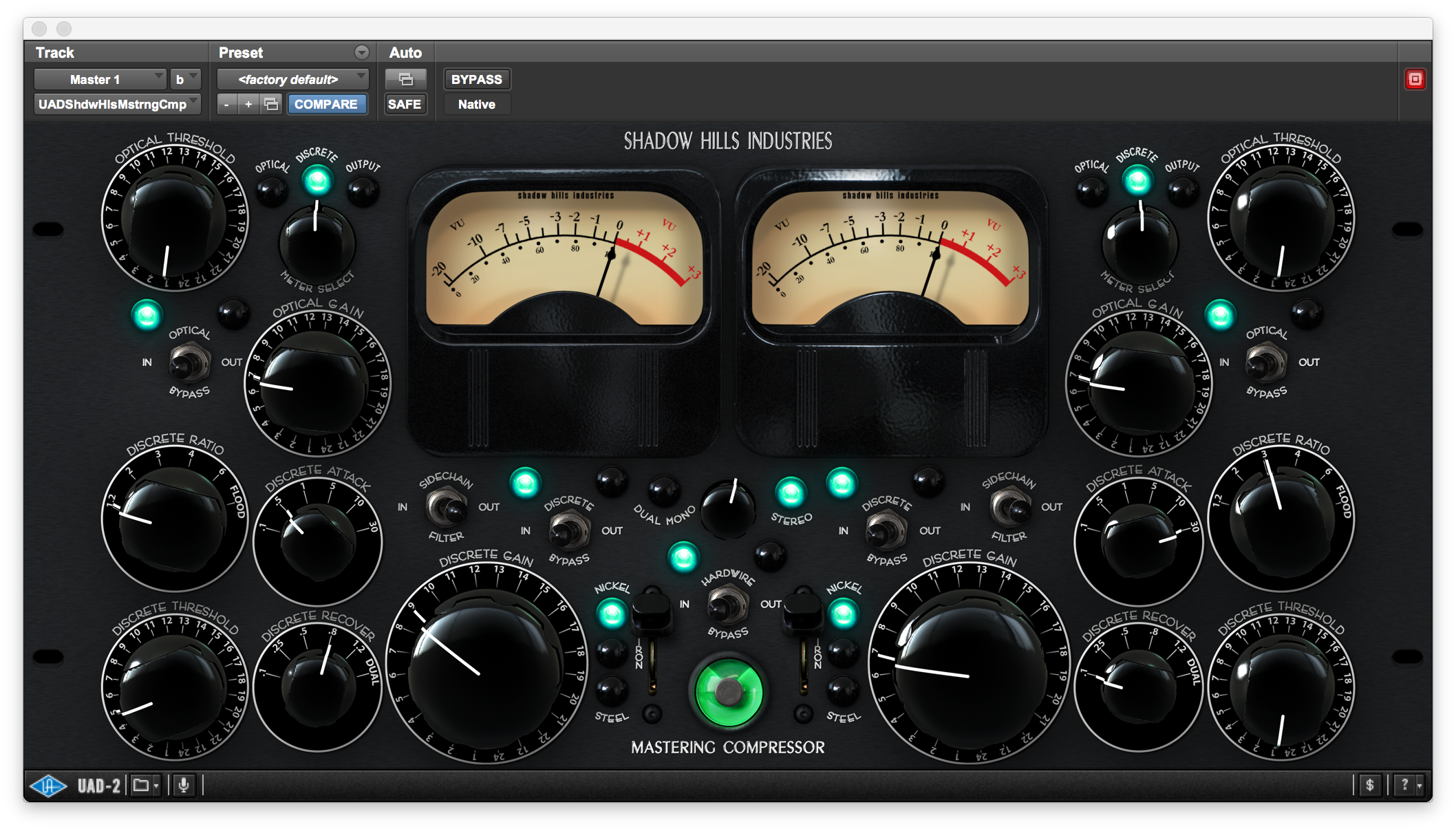Click the Preset menu circular arrow
This screenshot has height=831, width=1456.
coord(361,52)
